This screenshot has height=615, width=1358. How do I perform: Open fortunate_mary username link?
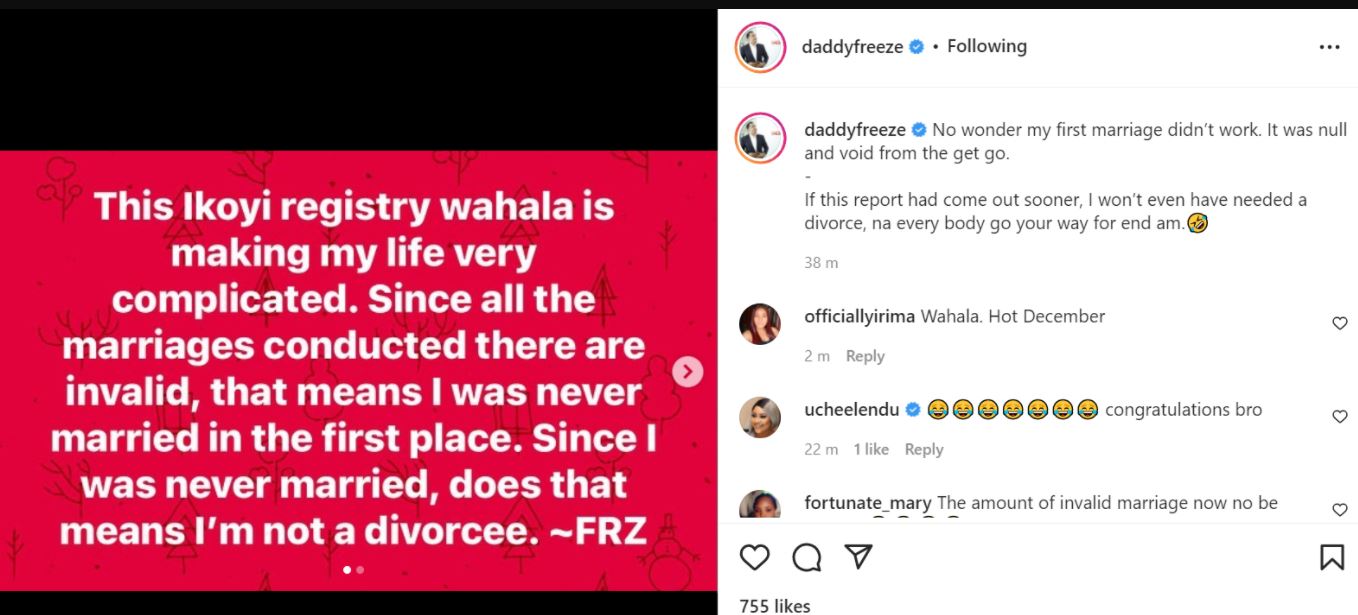[867, 502]
